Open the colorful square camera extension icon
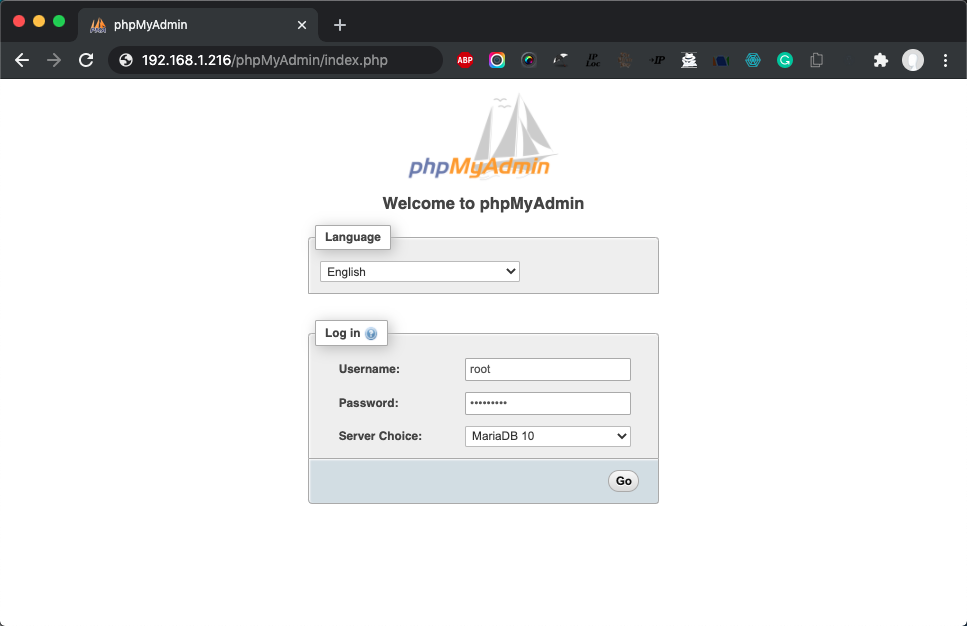This screenshot has height=626, width=967. pos(497,60)
